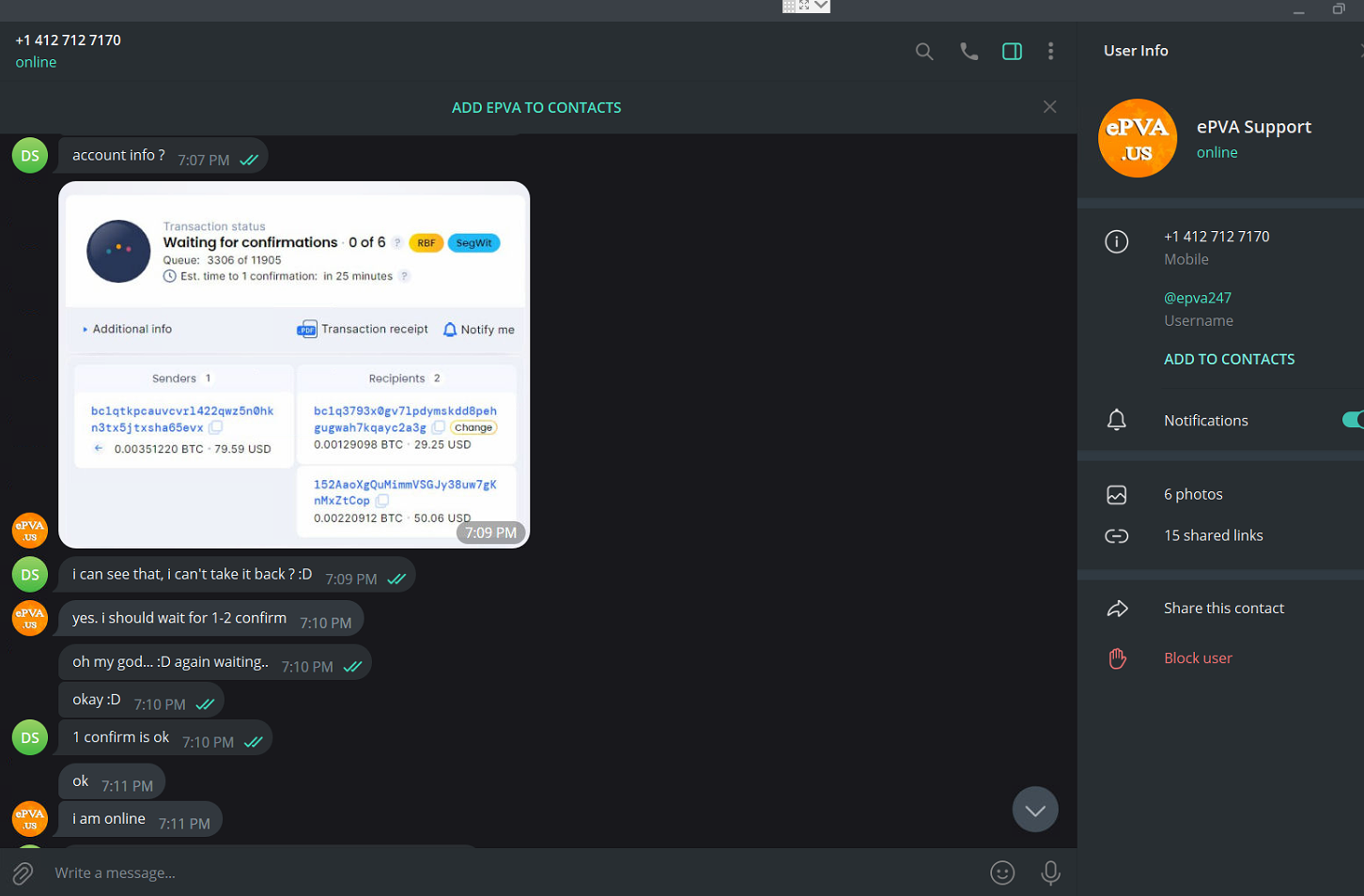The width and height of the screenshot is (1364, 896).
Task: Jump to latest messages with down arrow
Action: point(1035,810)
